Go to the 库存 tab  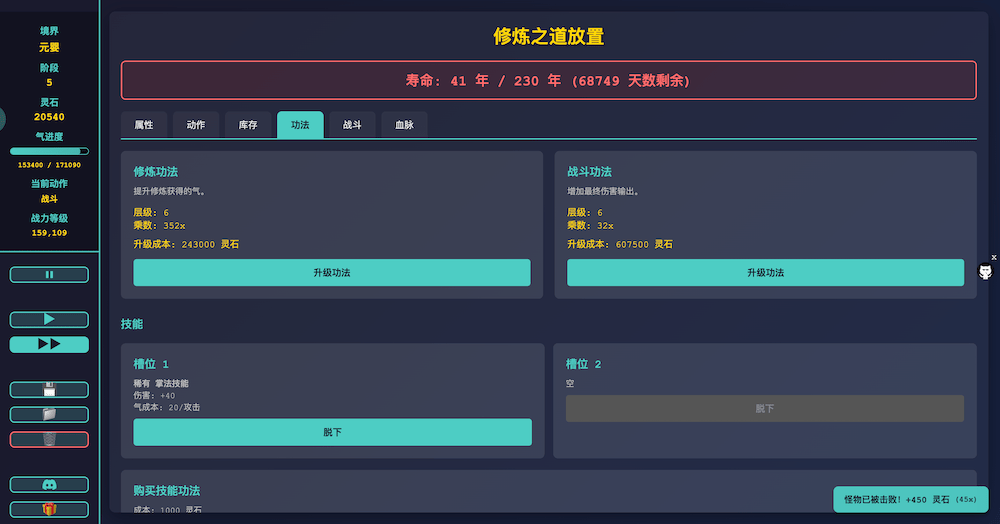[x=248, y=125]
